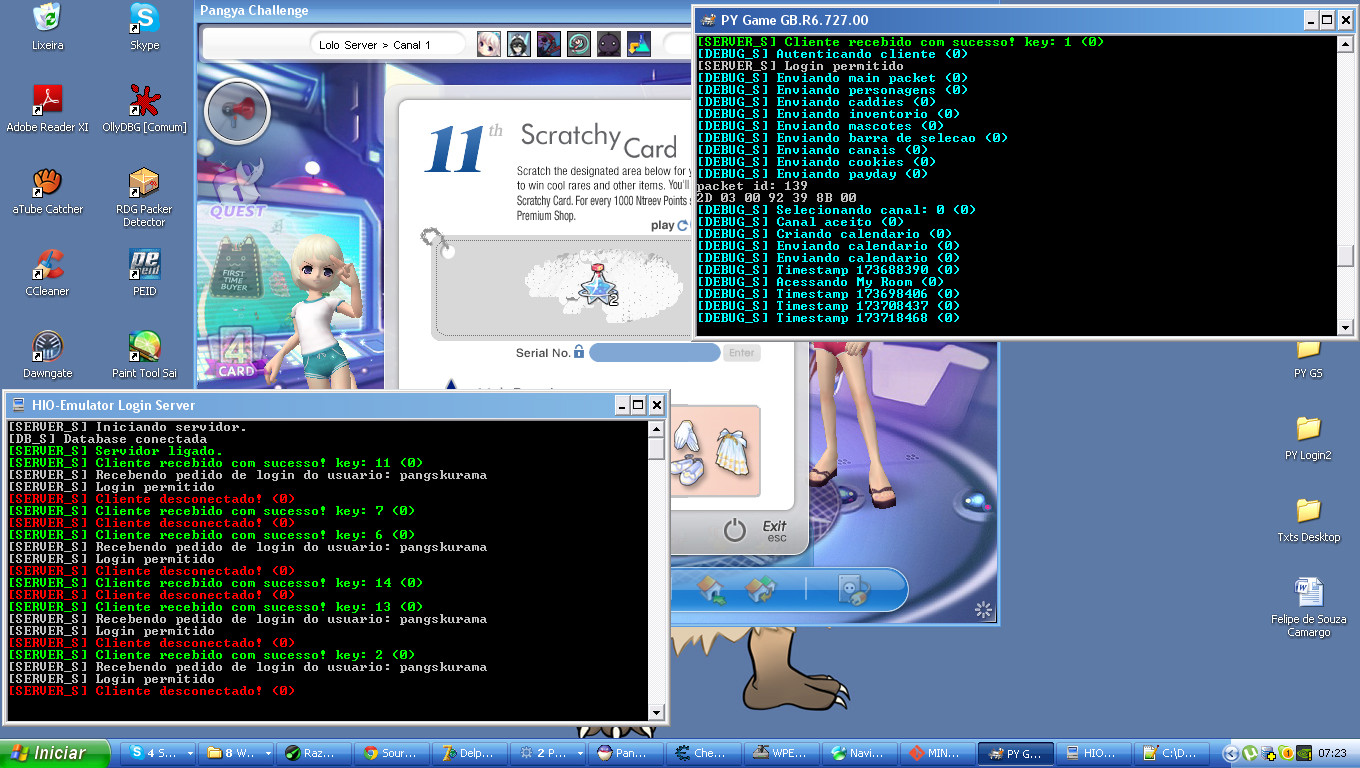The image size is (1360, 768).
Task: Expand the 2 P... taskbar group dropdown arrow
Action: [579, 754]
